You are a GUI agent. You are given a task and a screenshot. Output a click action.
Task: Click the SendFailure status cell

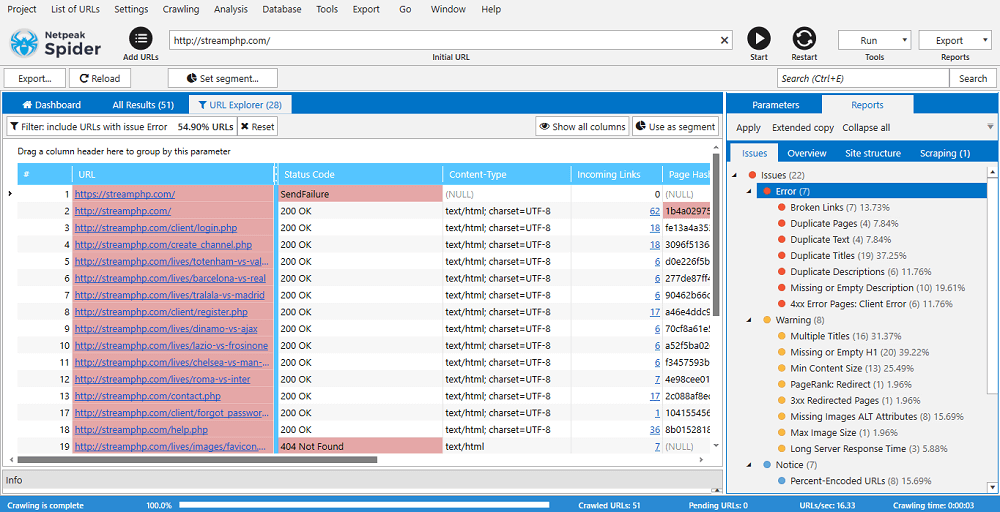(x=360, y=194)
